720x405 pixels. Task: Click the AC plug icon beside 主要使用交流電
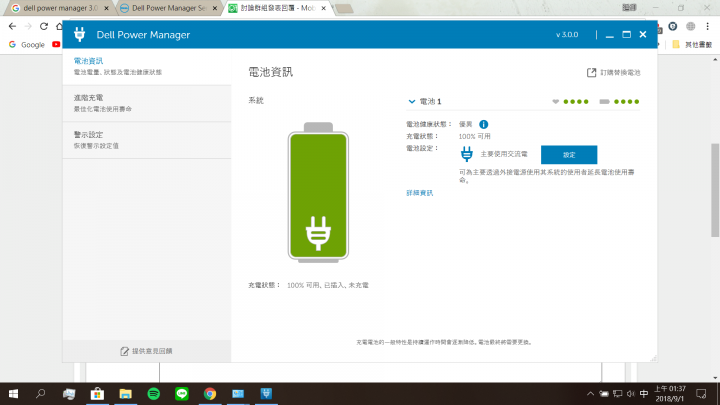(467, 154)
